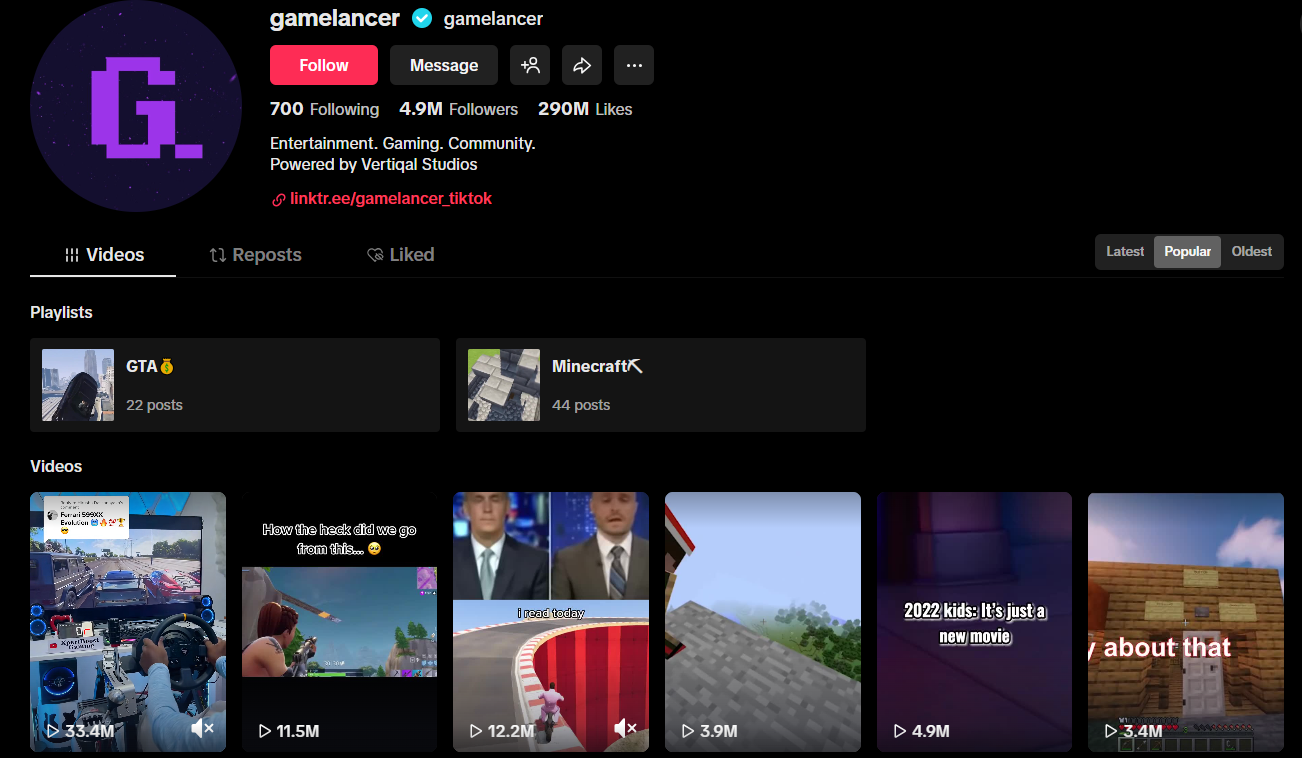The image size is (1302, 758).
Task: Open the GTA playlist thumbnail
Action: 77,384
